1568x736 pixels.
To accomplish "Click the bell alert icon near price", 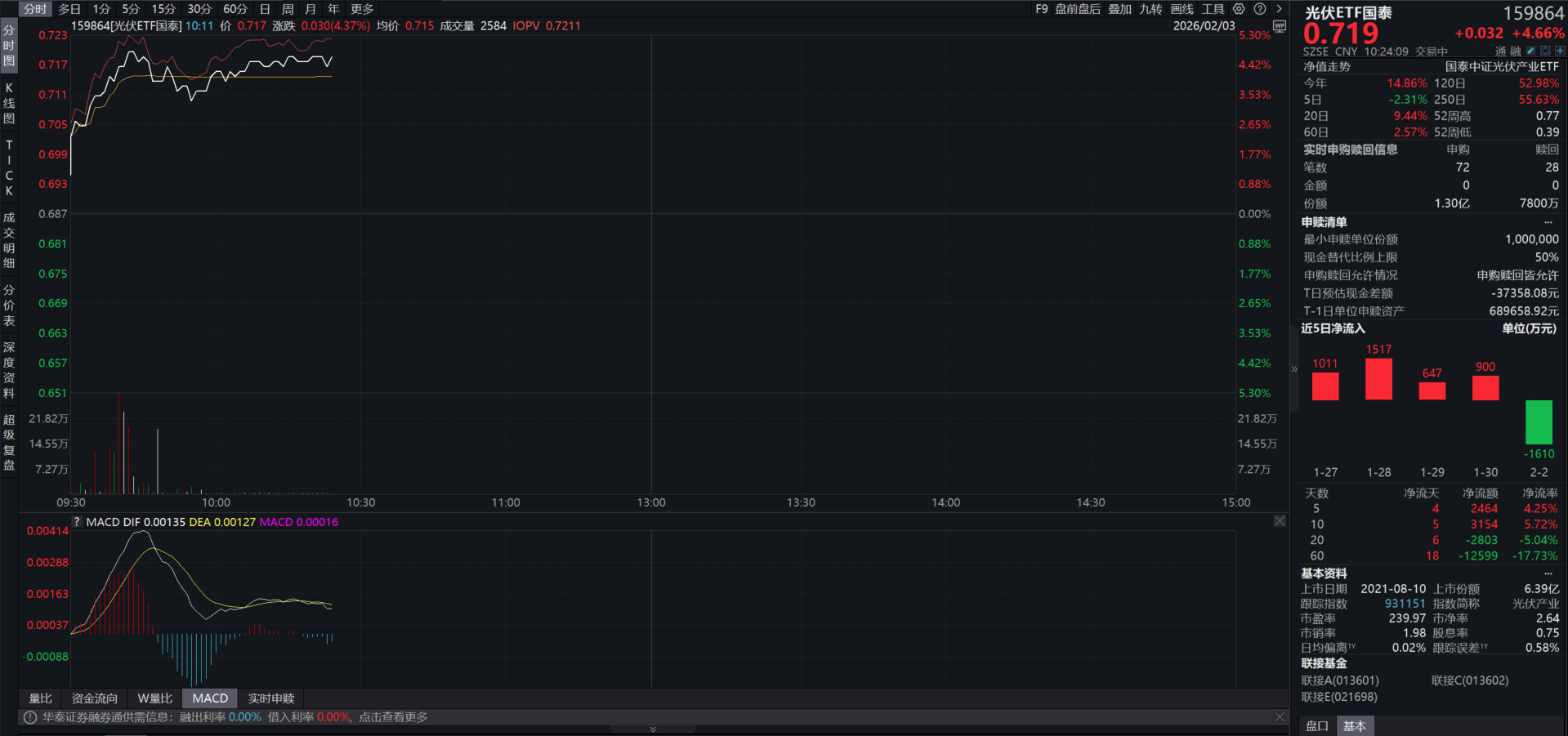I will (x=1545, y=51).
